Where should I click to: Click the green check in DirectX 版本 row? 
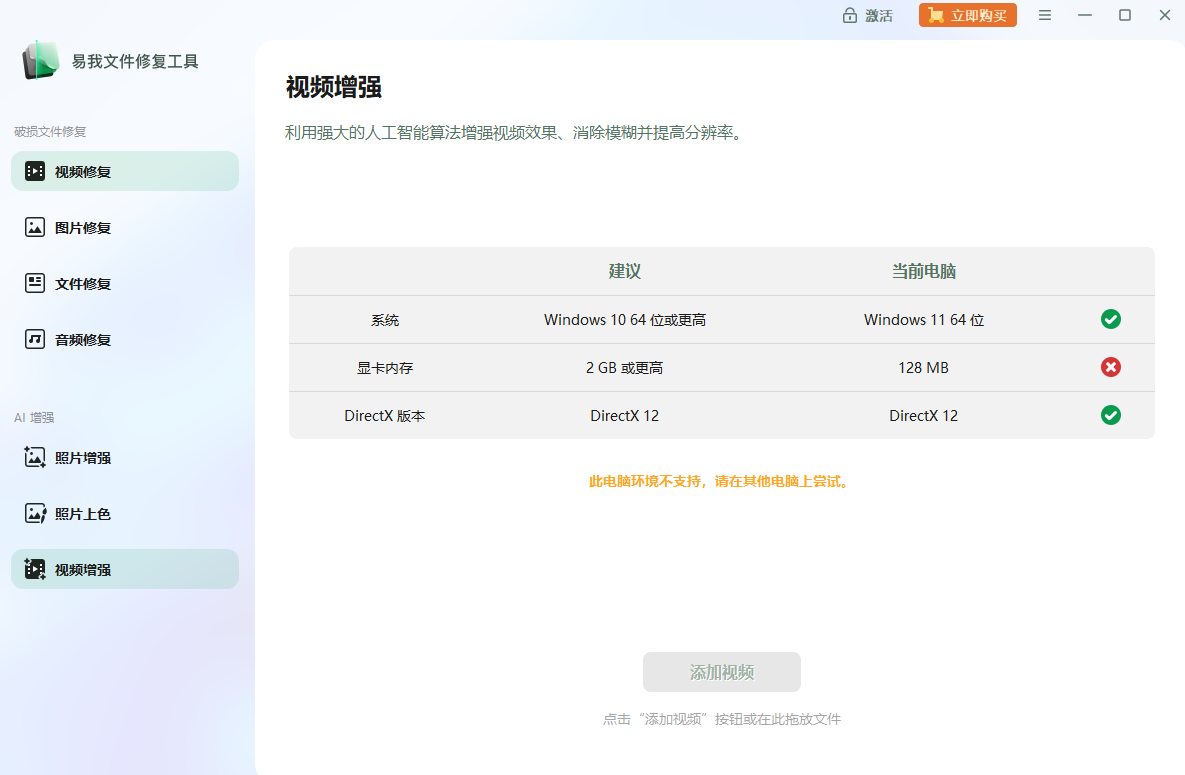pyautogui.click(x=1110, y=415)
